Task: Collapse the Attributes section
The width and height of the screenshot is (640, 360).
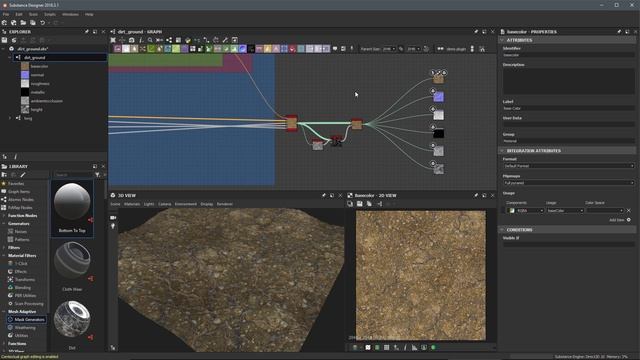Action: pyautogui.click(x=502, y=40)
